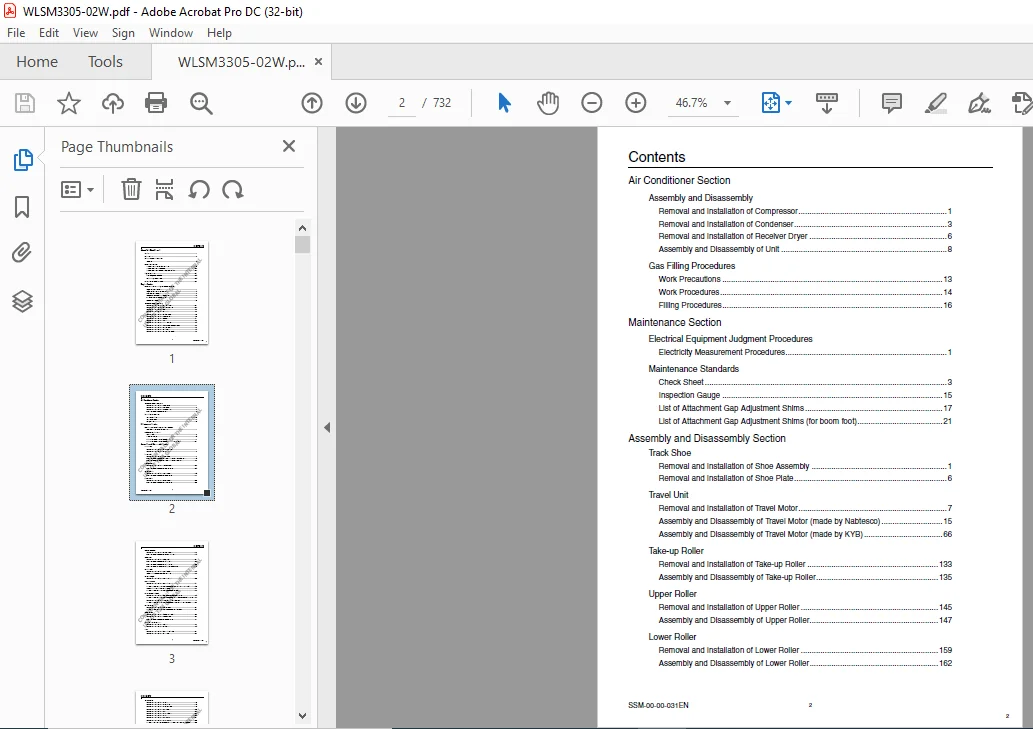Open the Help menu
This screenshot has height=729, width=1033.
click(219, 33)
